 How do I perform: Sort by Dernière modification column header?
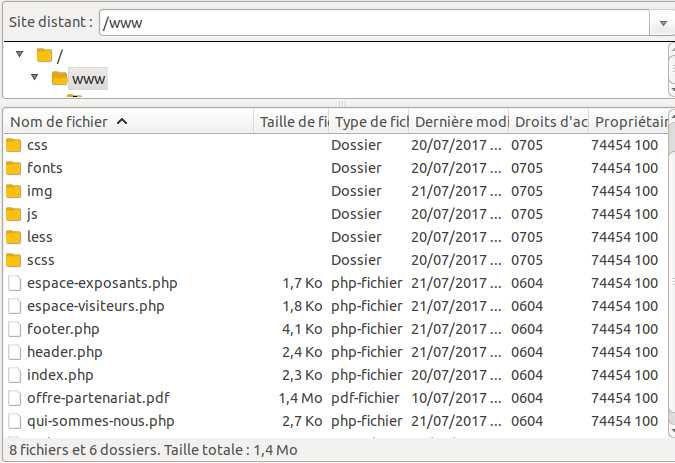point(460,122)
